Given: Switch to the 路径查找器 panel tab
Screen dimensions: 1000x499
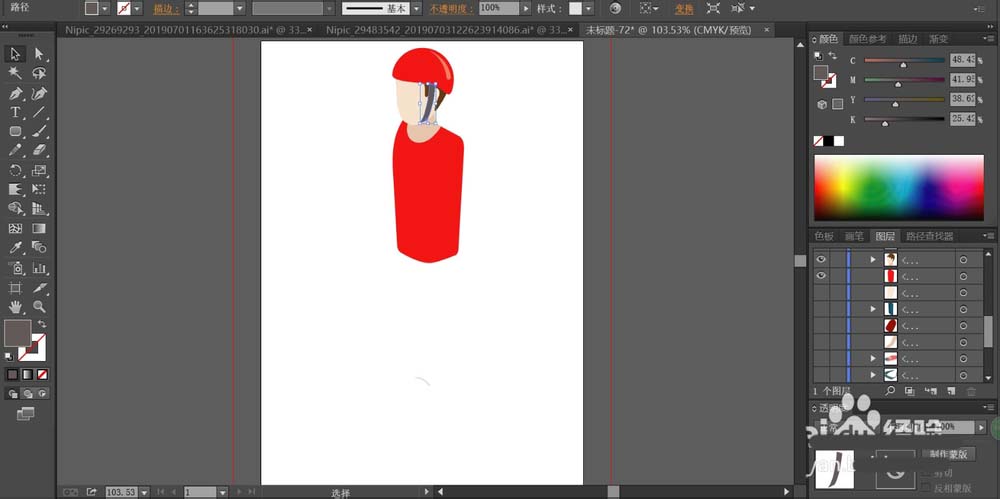Looking at the screenshot, I should (930, 237).
